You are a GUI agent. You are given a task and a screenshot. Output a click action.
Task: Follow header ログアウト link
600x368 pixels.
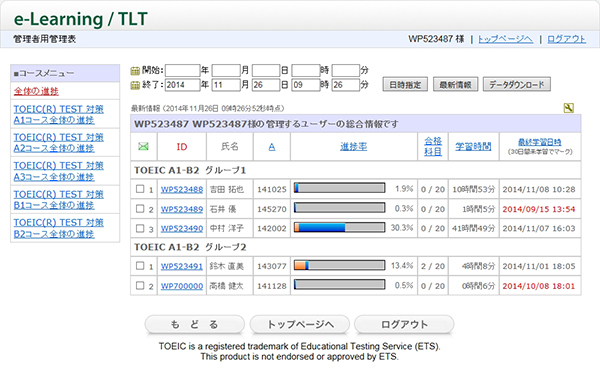567,39
